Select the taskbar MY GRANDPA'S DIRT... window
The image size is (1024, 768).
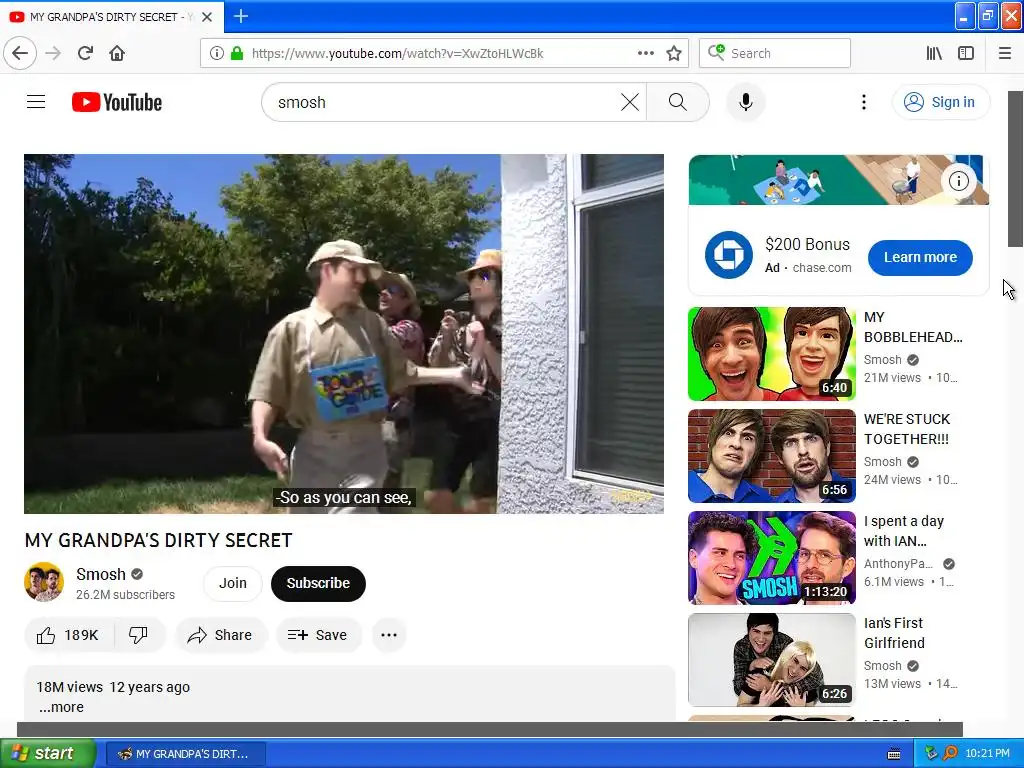coord(185,754)
